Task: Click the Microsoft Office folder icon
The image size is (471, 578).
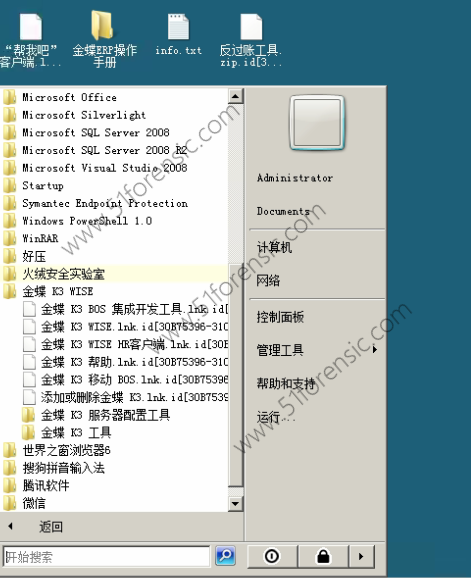Action: pyautogui.click(x=10, y=97)
